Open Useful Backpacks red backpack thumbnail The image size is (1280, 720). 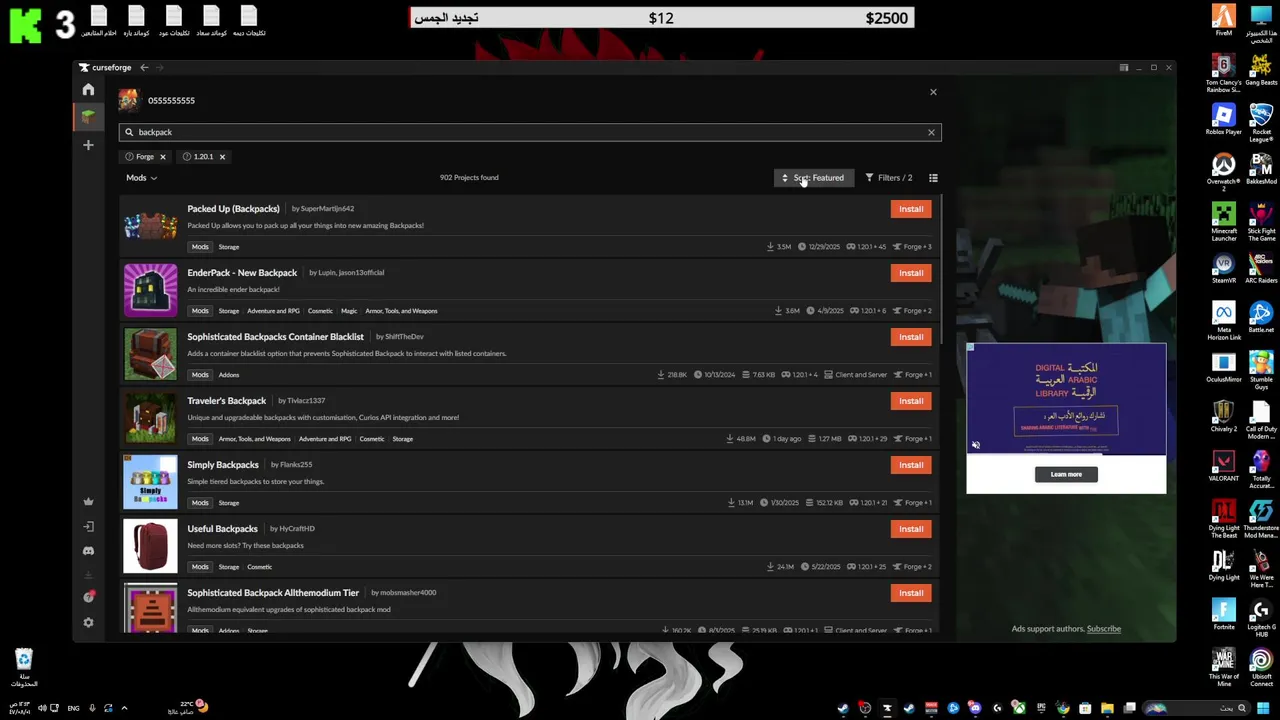pyautogui.click(x=150, y=546)
